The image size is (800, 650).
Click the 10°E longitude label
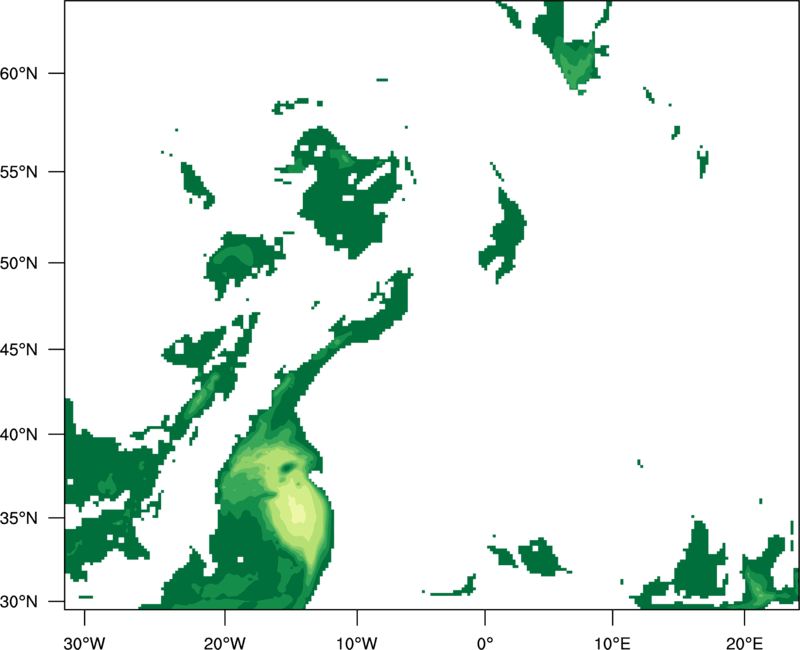coord(612,643)
